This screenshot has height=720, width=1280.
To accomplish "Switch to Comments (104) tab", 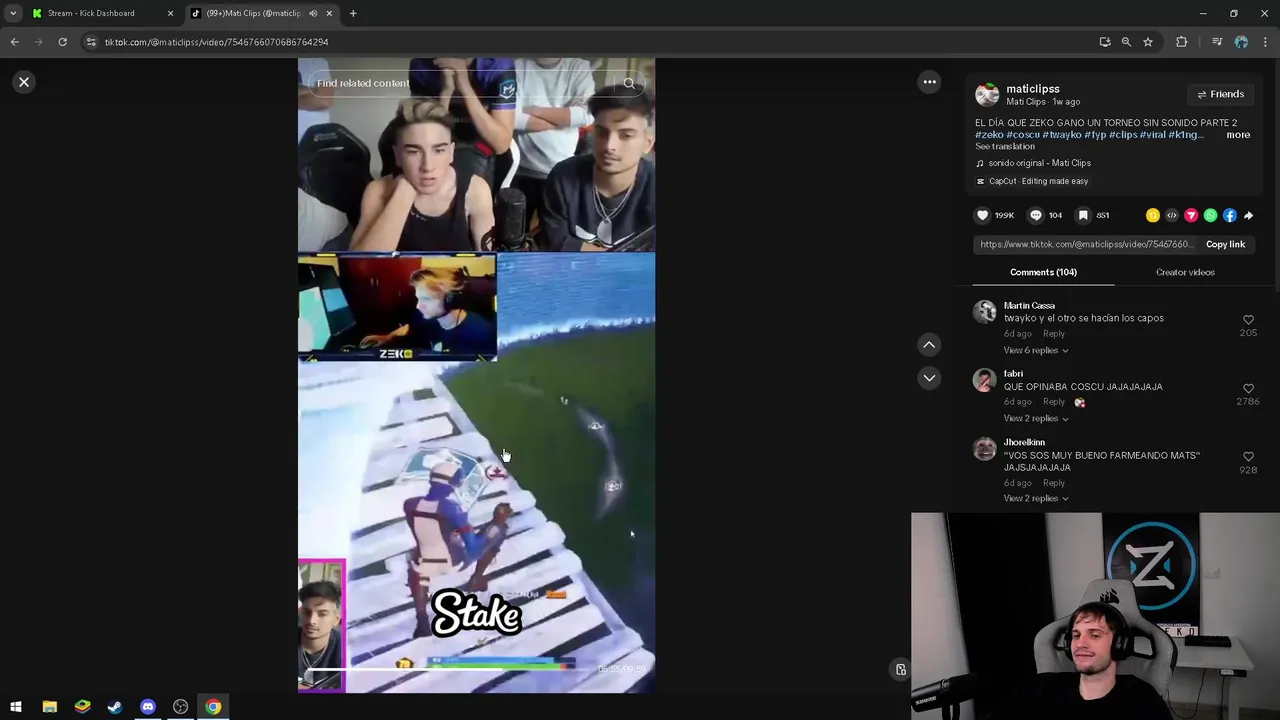I will pos(1043,272).
